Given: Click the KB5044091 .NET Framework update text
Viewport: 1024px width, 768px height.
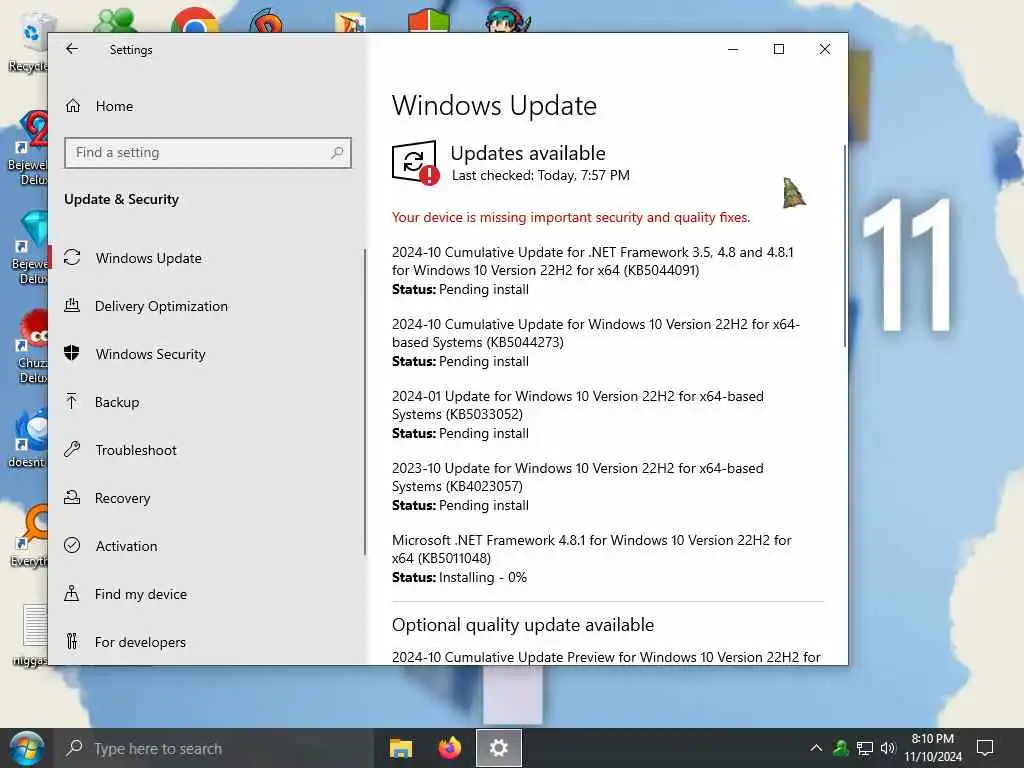Looking at the screenshot, I should pyautogui.click(x=592, y=261).
